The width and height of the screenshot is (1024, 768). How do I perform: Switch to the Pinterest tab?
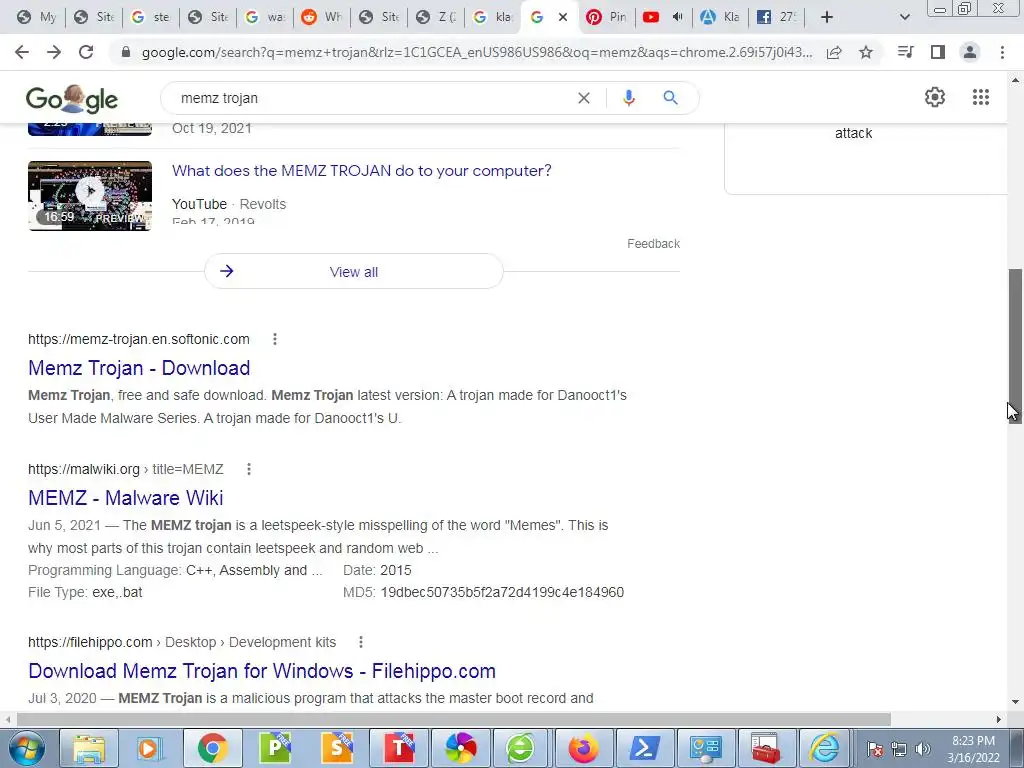coord(606,17)
